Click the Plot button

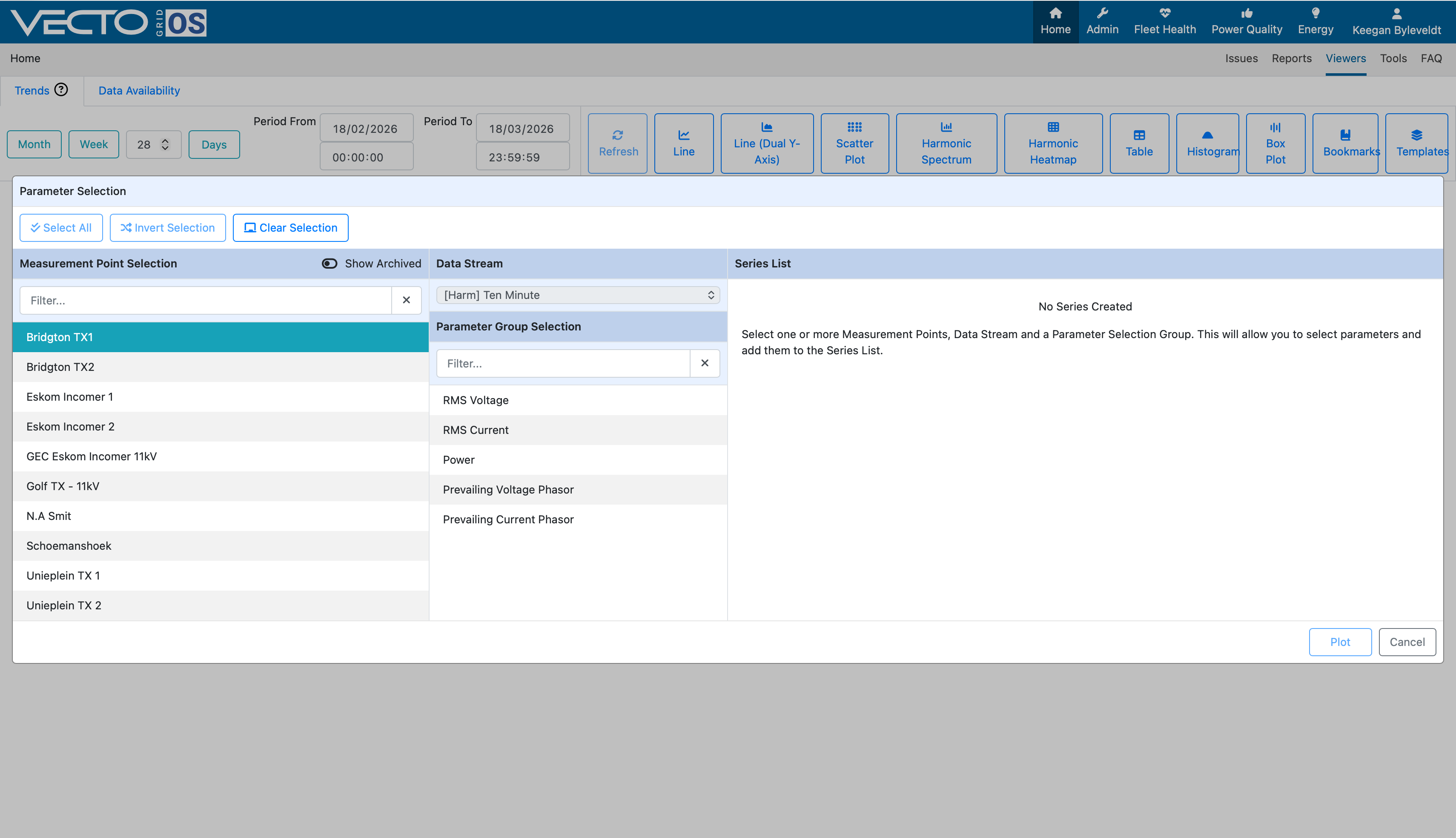click(x=1340, y=642)
